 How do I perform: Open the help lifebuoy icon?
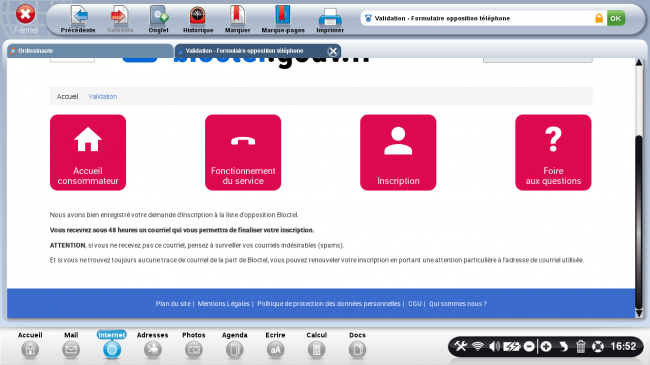[x=598, y=346]
